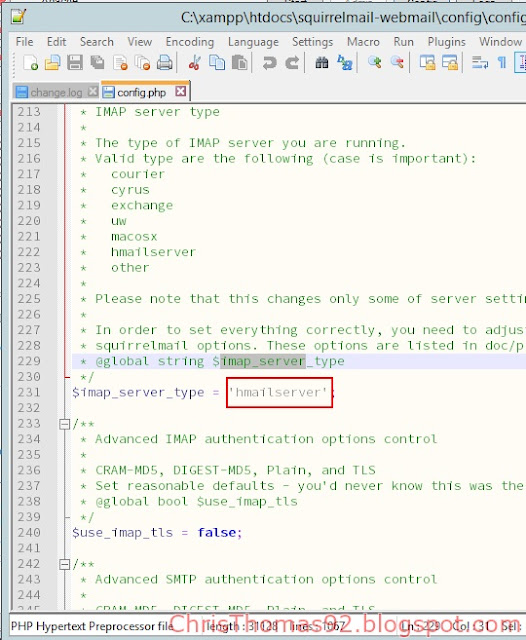This screenshot has width=526, height=640.
Task: Undo the last action
Action: pyautogui.click(x=269, y=63)
